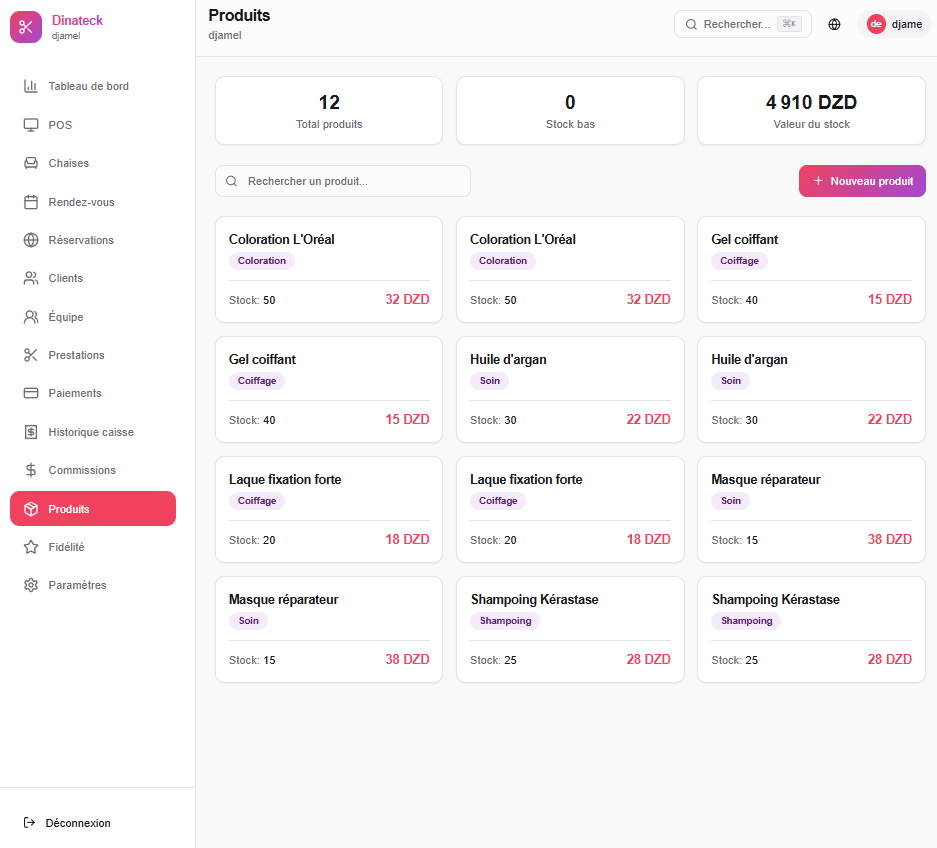The width and height of the screenshot is (937, 848).
Task: Click the Produits box icon
Action: 30,509
